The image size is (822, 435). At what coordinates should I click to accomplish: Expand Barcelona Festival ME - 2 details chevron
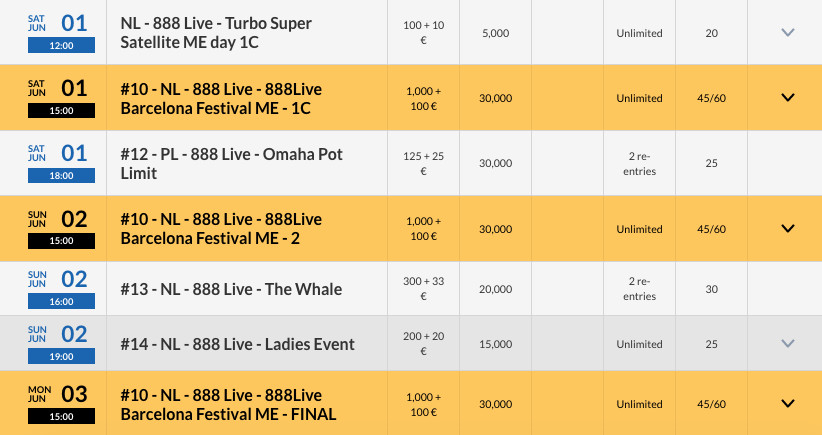pos(787,229)
